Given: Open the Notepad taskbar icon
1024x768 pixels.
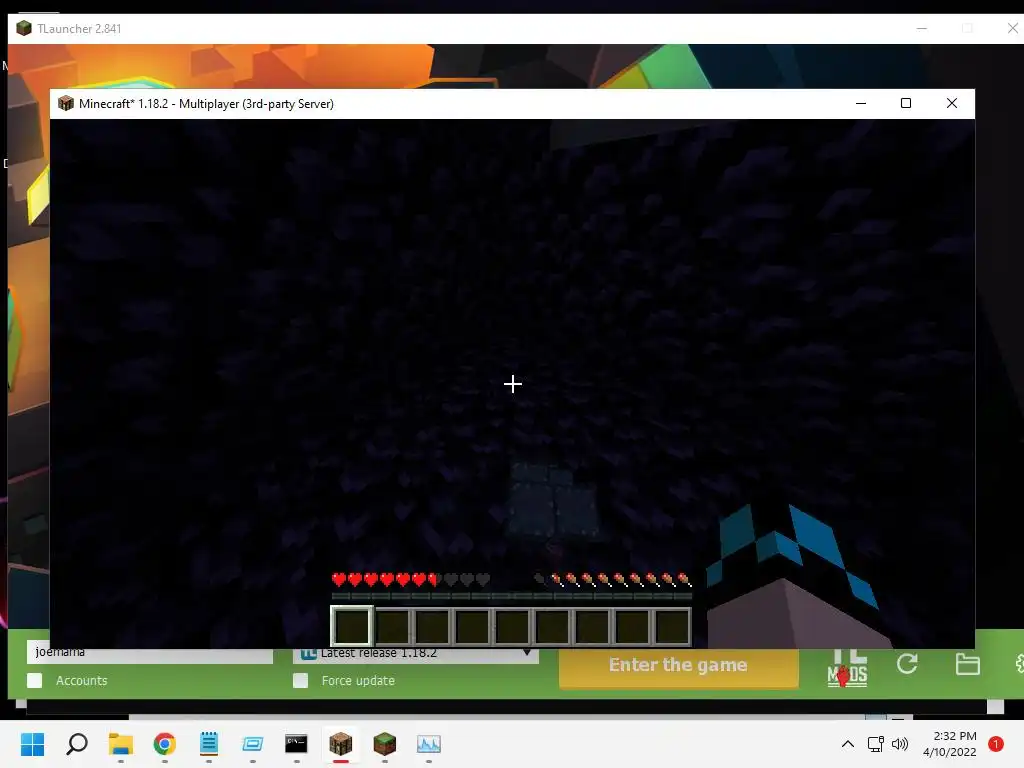Looking at the screenshot, I should (x=208, y=744).
